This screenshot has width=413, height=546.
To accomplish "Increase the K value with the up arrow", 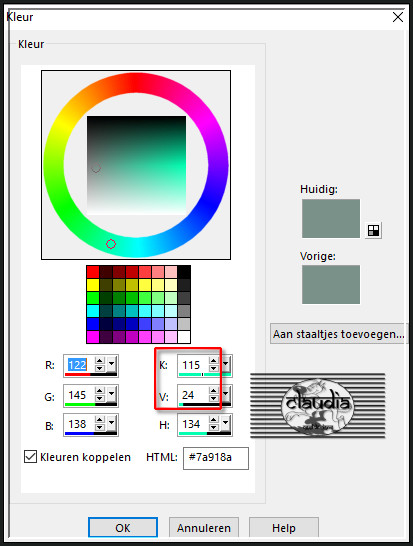I will pyautogui.click(x=214, y=361).
